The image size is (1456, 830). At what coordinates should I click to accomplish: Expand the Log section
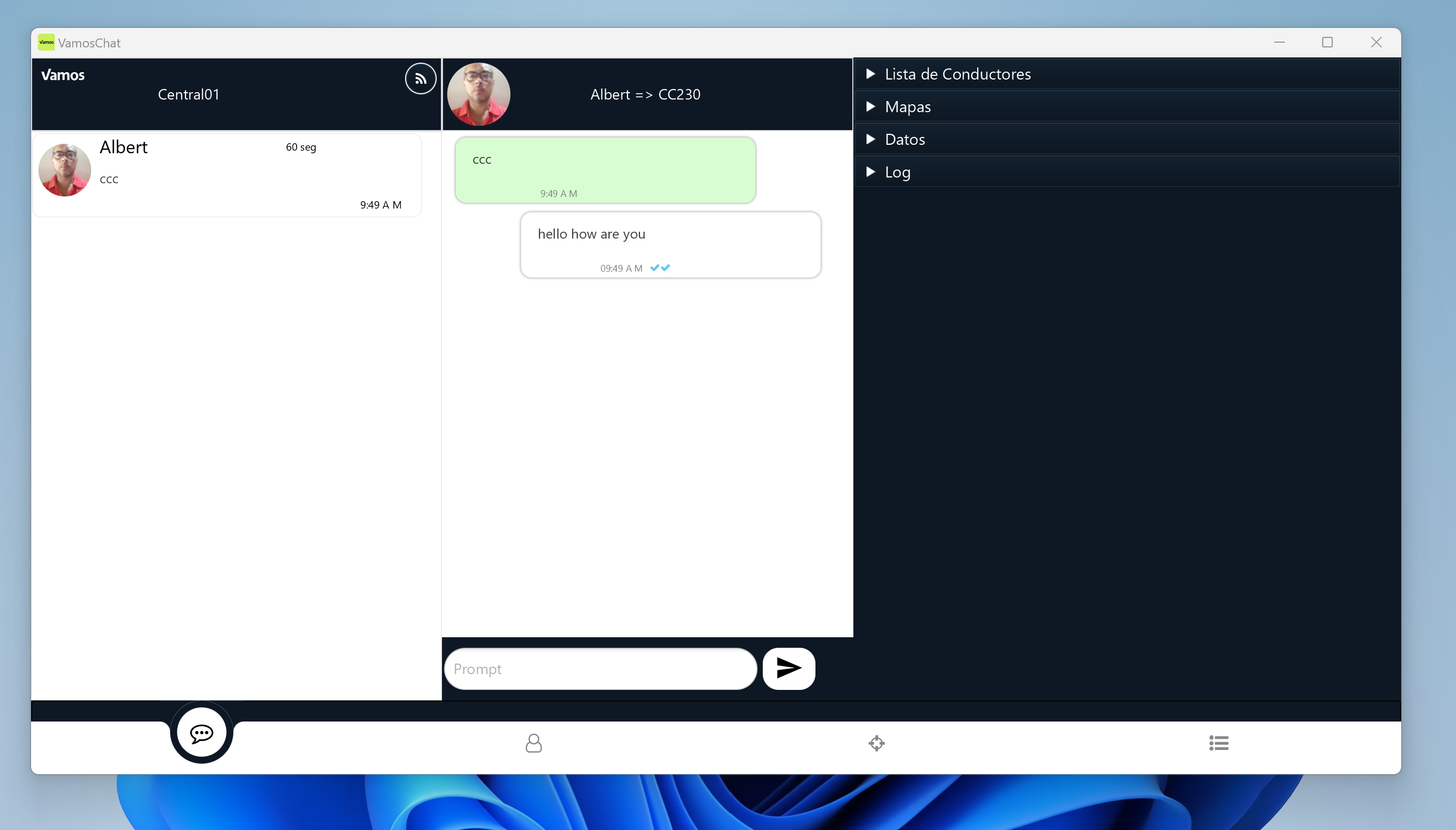(897, 172)
